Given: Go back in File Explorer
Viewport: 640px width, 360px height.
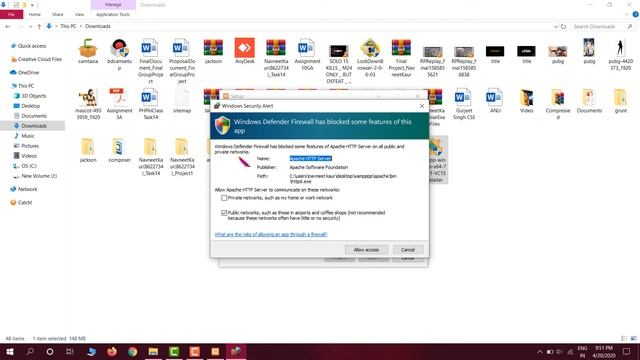Looking at the screenshot, I should click(x=8, y=27).
